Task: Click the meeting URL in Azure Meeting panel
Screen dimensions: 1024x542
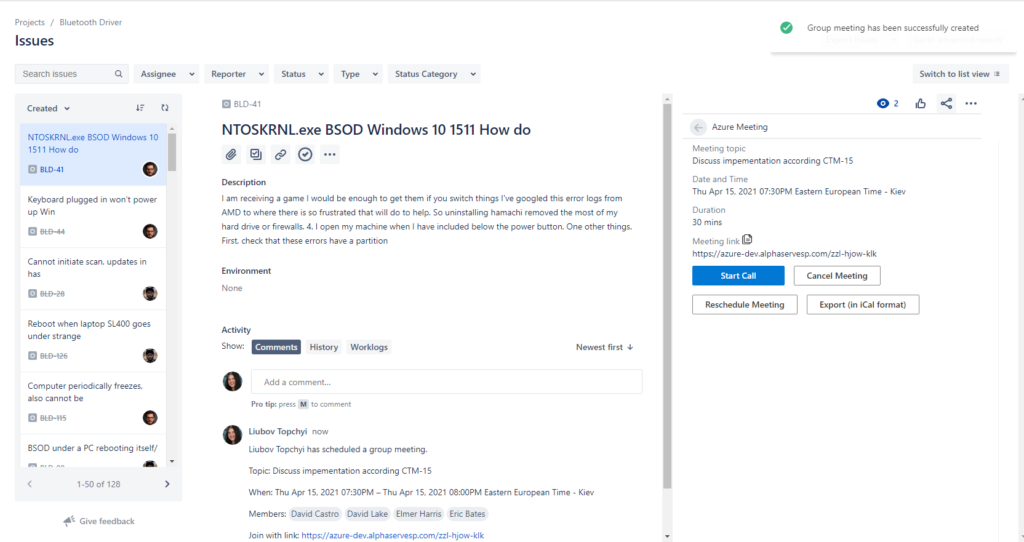Action: tap(784, 253)
